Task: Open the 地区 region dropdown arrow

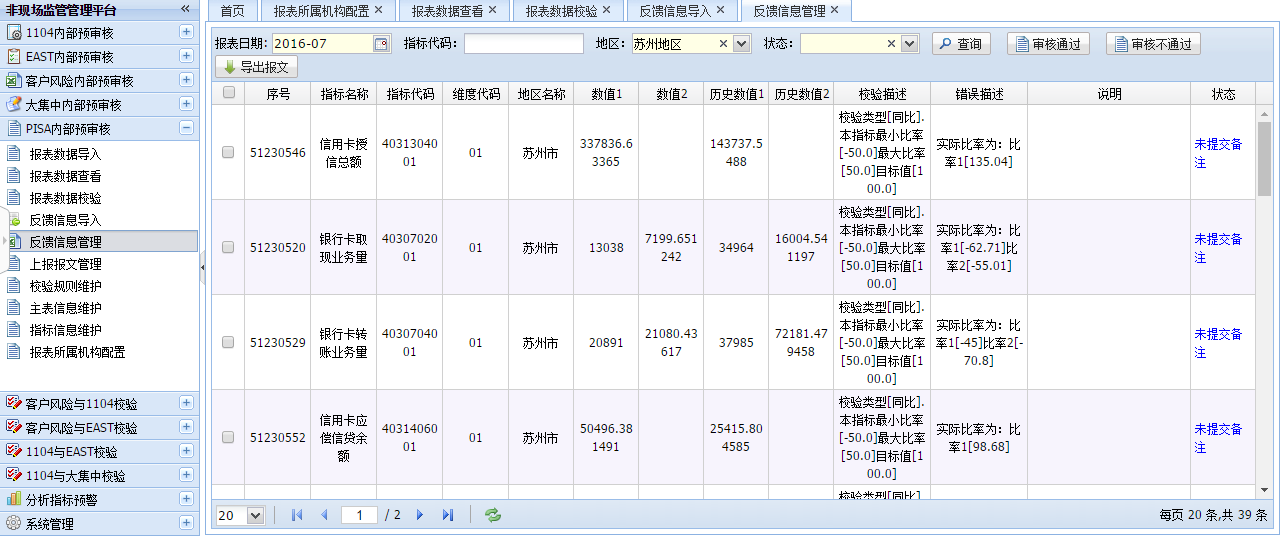Action: [x=741, y=44]
